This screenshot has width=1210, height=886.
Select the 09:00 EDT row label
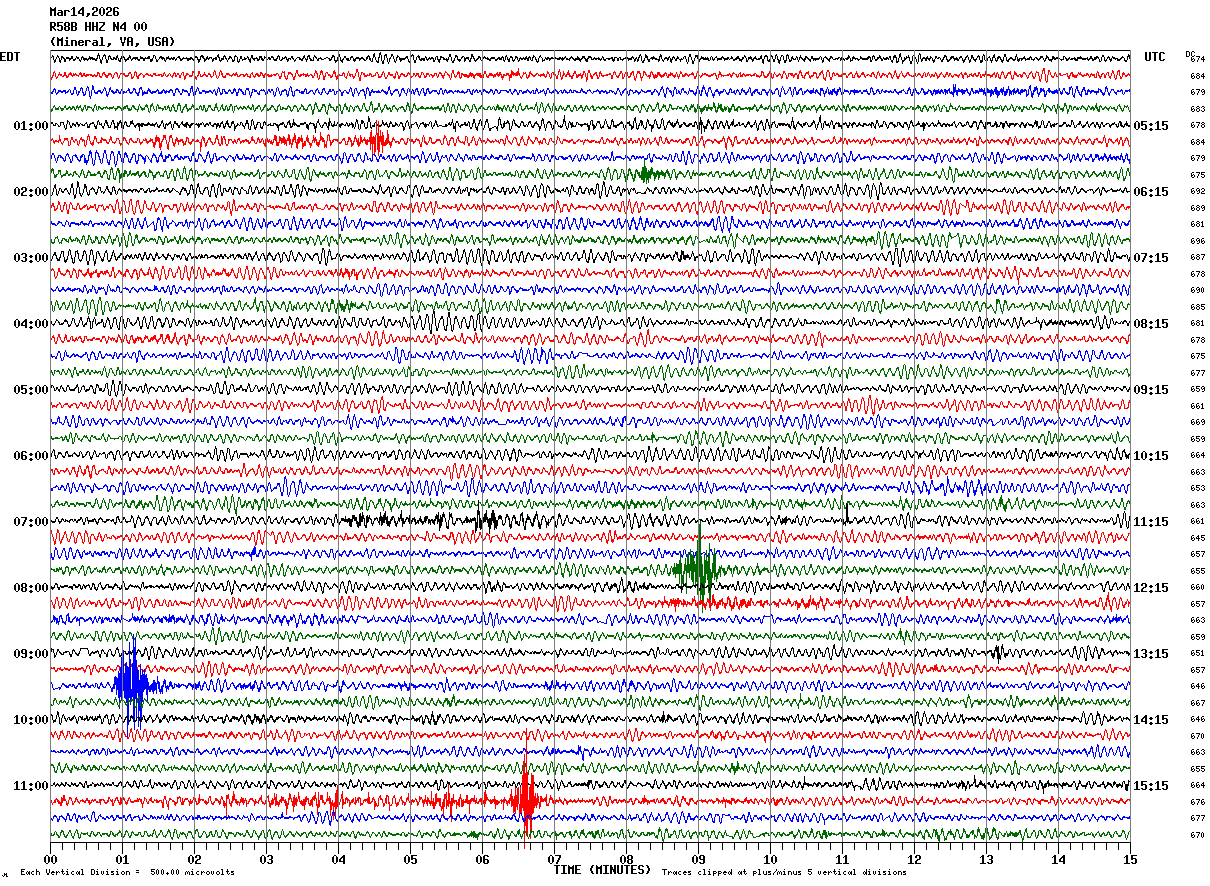[x=30, y=654]
